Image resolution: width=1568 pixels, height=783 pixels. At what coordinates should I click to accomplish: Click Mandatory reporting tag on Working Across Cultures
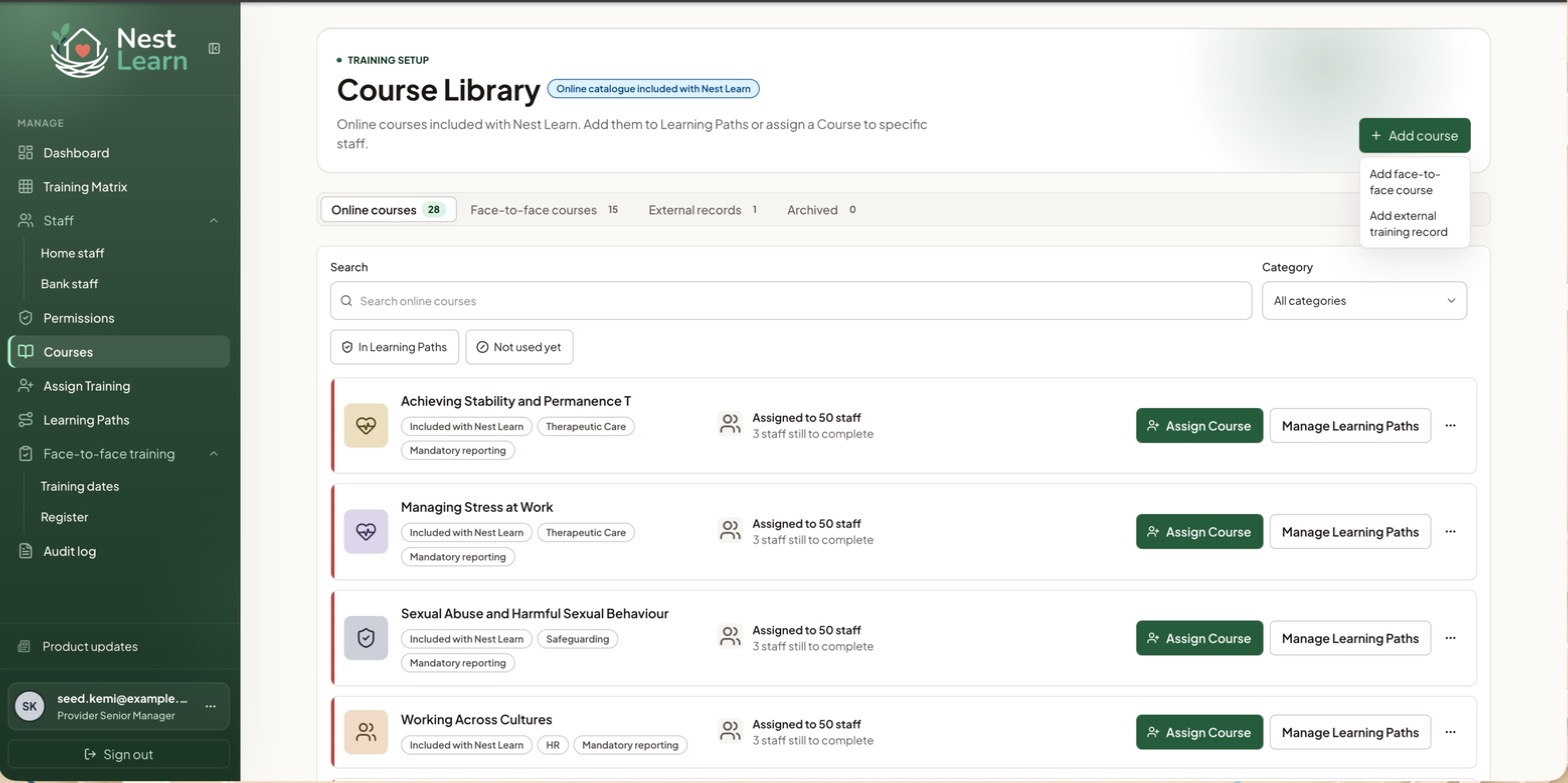tap(630, 745)
